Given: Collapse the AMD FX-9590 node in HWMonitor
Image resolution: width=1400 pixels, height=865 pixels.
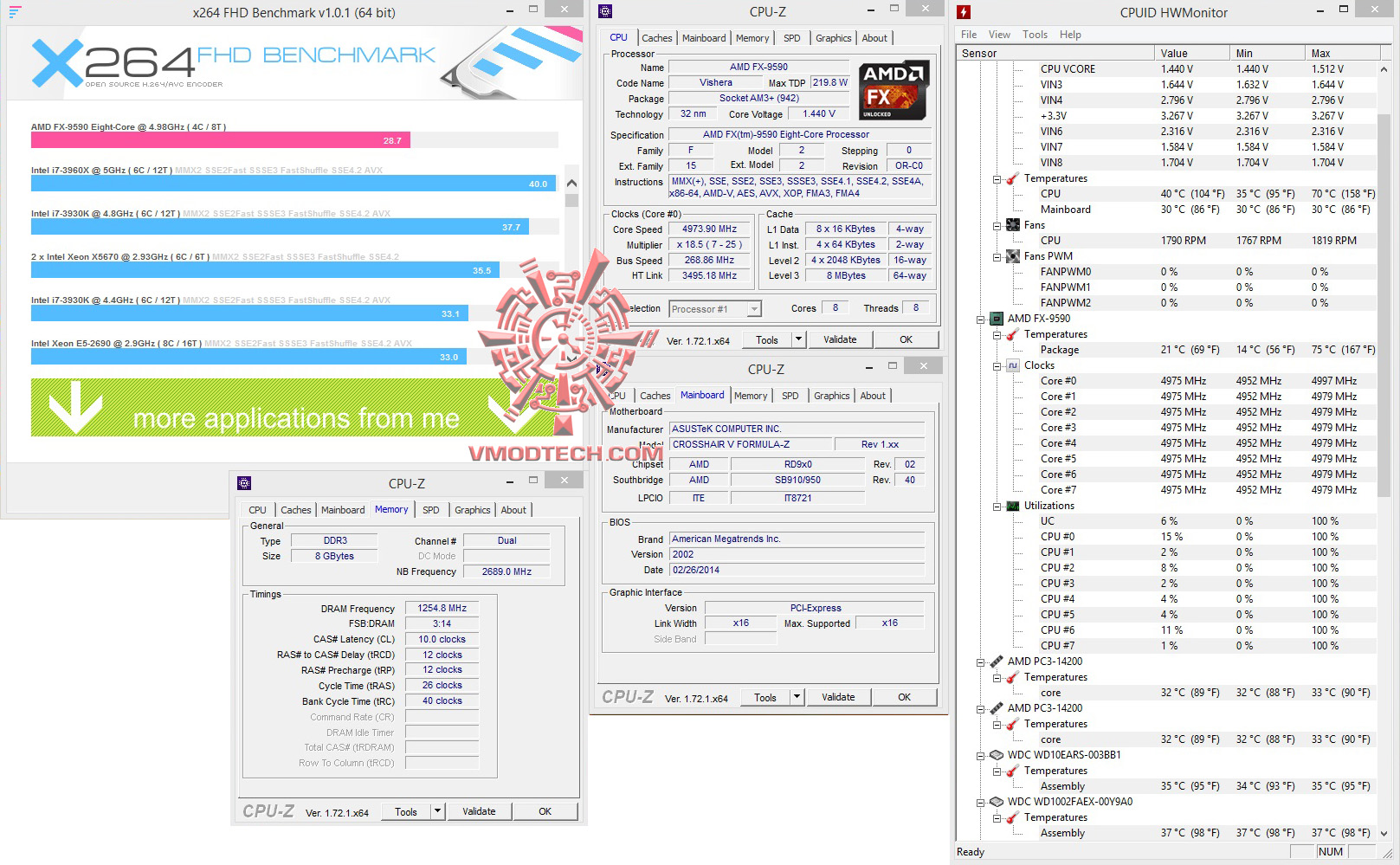Looking at the screenshot, I should tap(981, 320).
